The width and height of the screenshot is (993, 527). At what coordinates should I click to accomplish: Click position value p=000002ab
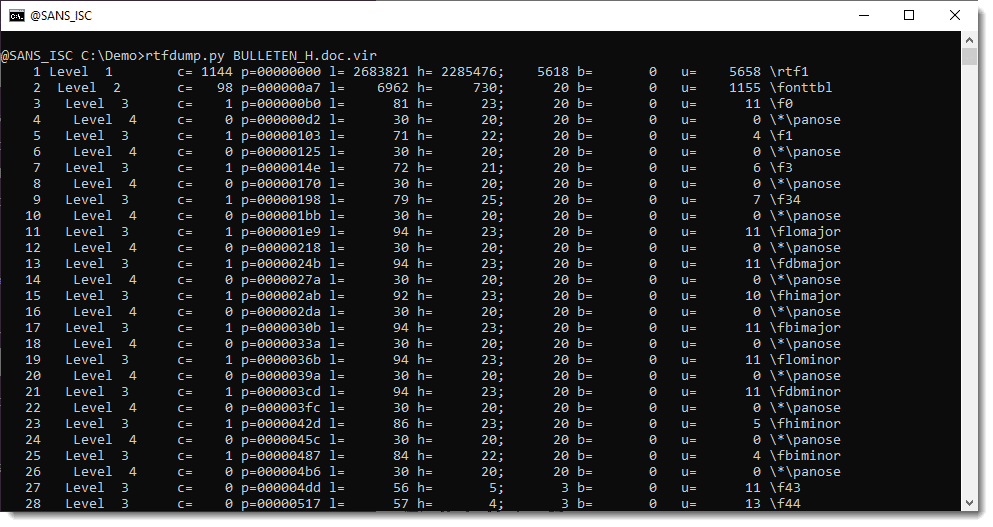pos(281,296)
